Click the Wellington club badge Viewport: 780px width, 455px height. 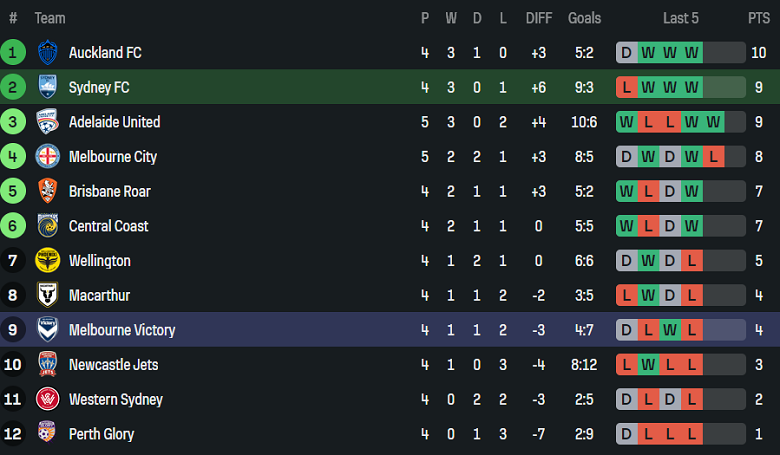[47, 261]
